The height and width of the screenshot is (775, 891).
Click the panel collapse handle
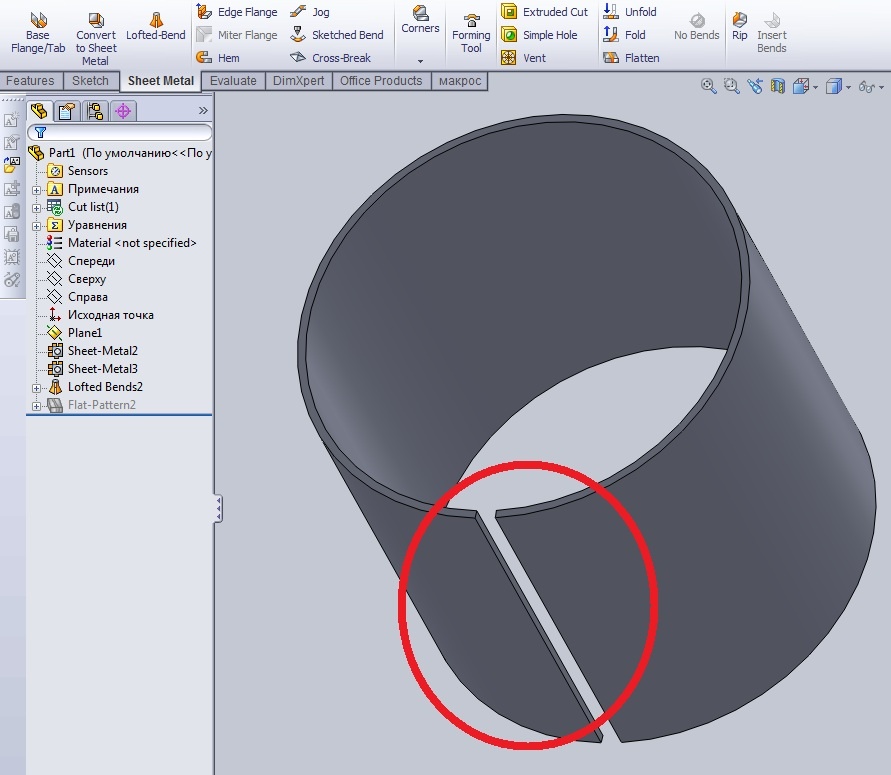click(218, 508)
